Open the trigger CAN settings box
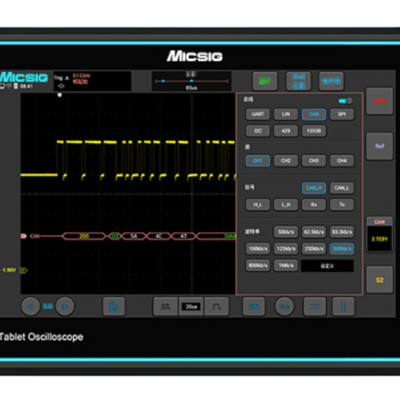Viewport: 400px width, 400px height. (92, 81)
